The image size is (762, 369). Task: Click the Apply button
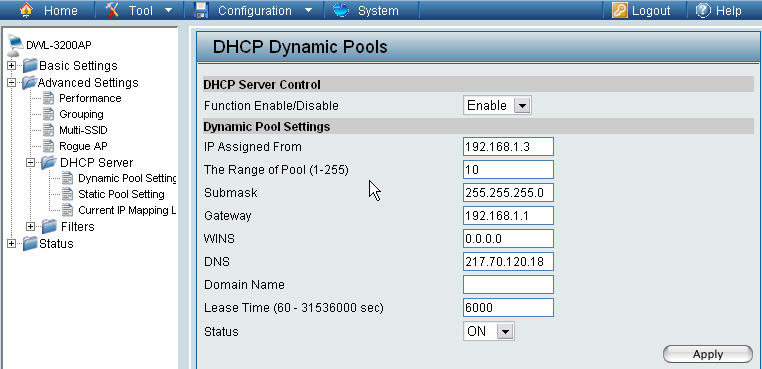coord(708,354)
